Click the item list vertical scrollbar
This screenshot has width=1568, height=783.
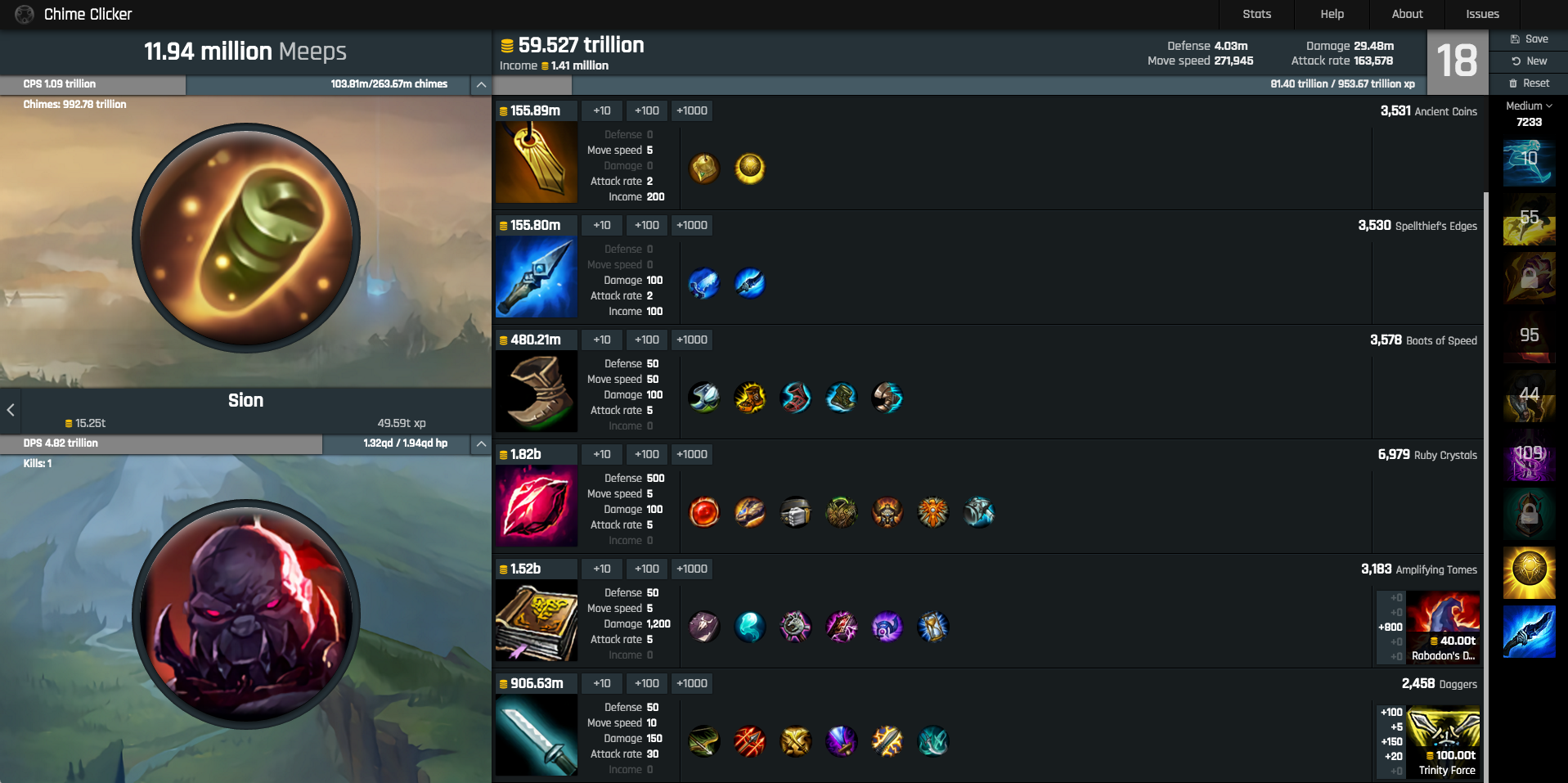tap(1485, 487)
